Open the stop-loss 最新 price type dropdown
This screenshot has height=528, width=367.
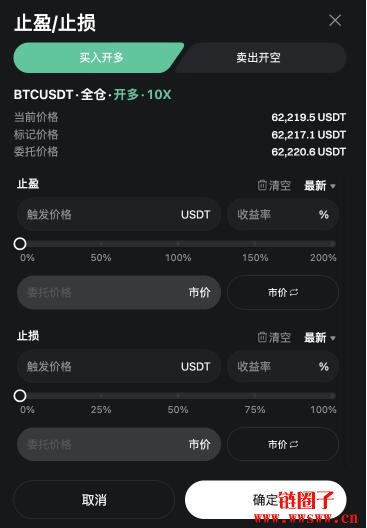(x=320, y=337)
